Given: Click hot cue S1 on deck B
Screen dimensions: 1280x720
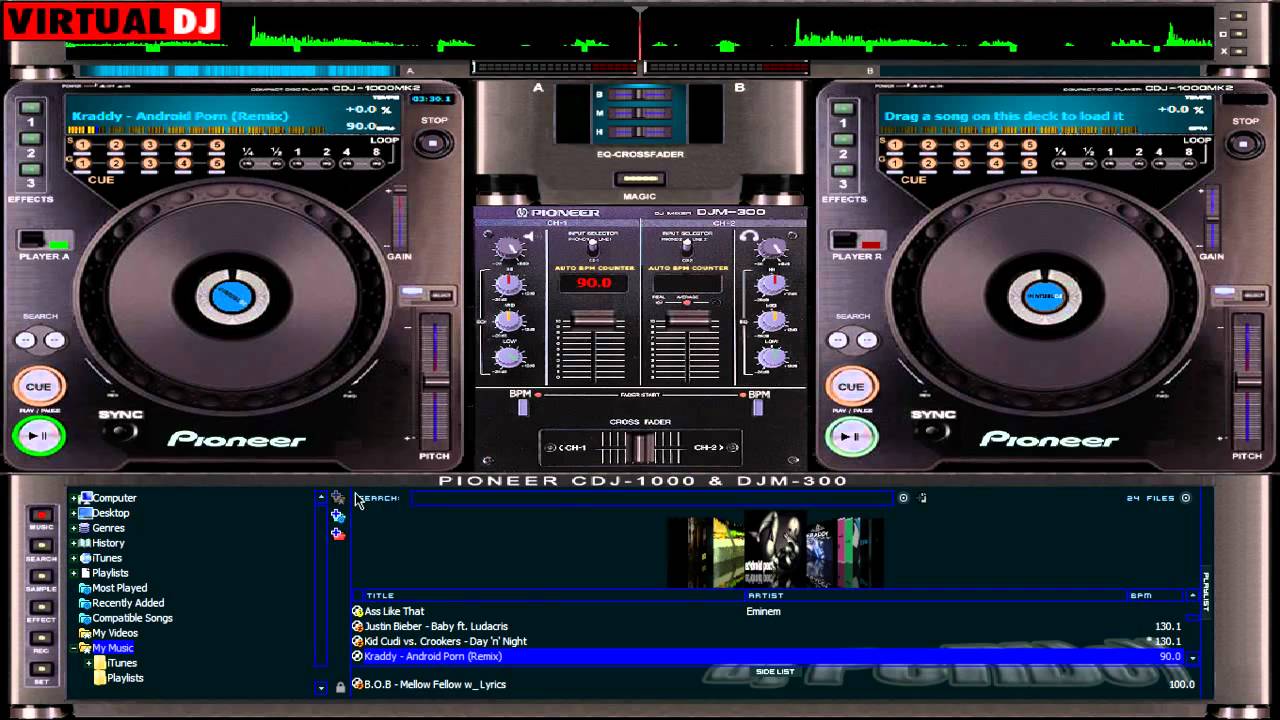Looking at the screenshot, I should coord(895,146).
